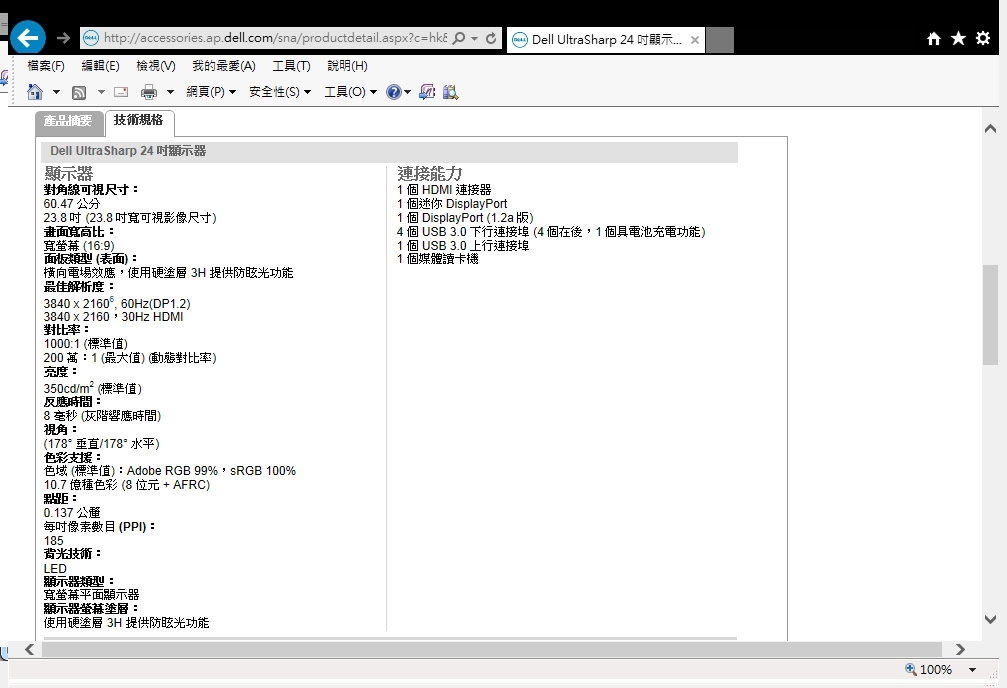Click the Home house icon in the command bar
1007x688 pixels.
pos(35,92)
